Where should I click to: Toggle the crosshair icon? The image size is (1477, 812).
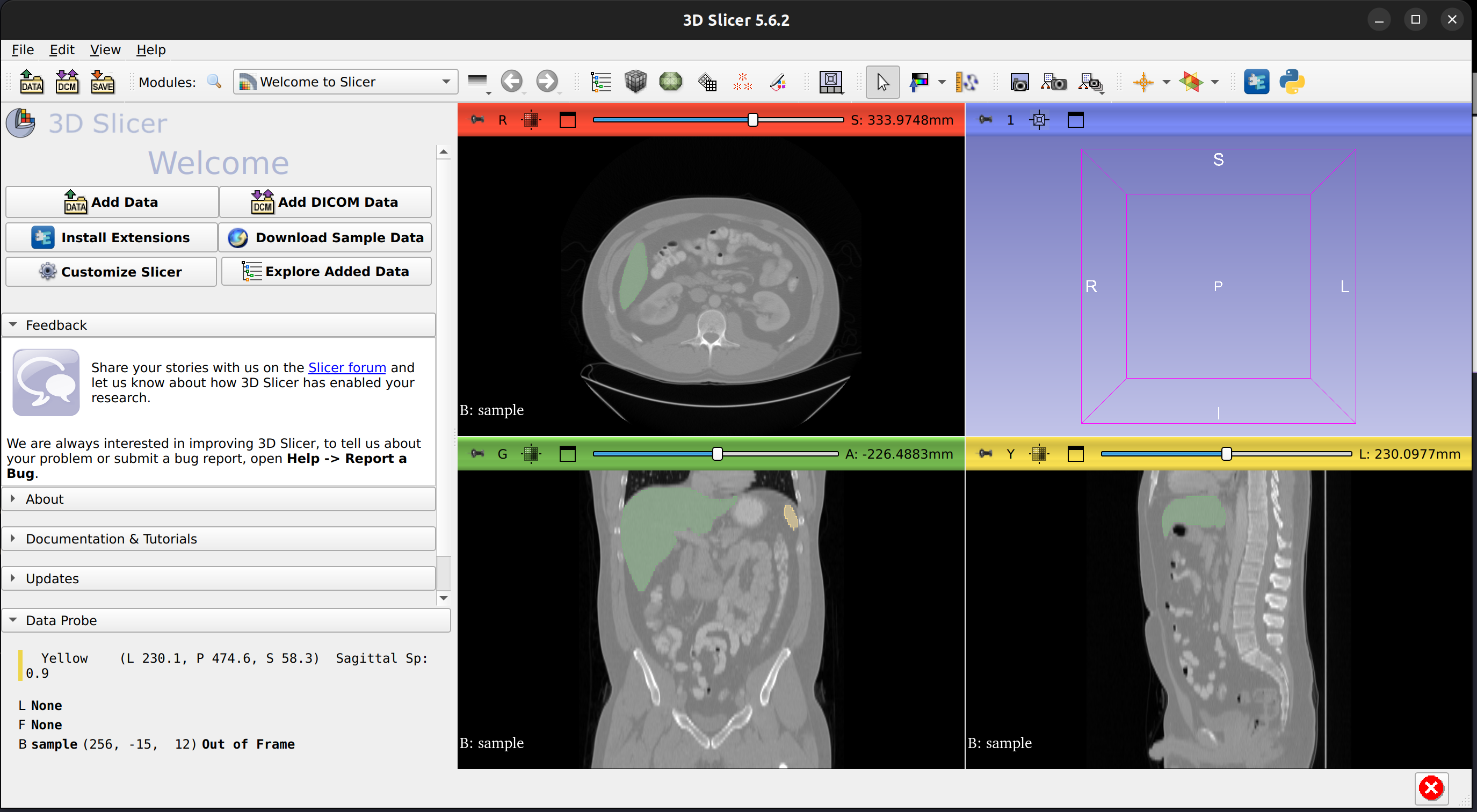1143,82
